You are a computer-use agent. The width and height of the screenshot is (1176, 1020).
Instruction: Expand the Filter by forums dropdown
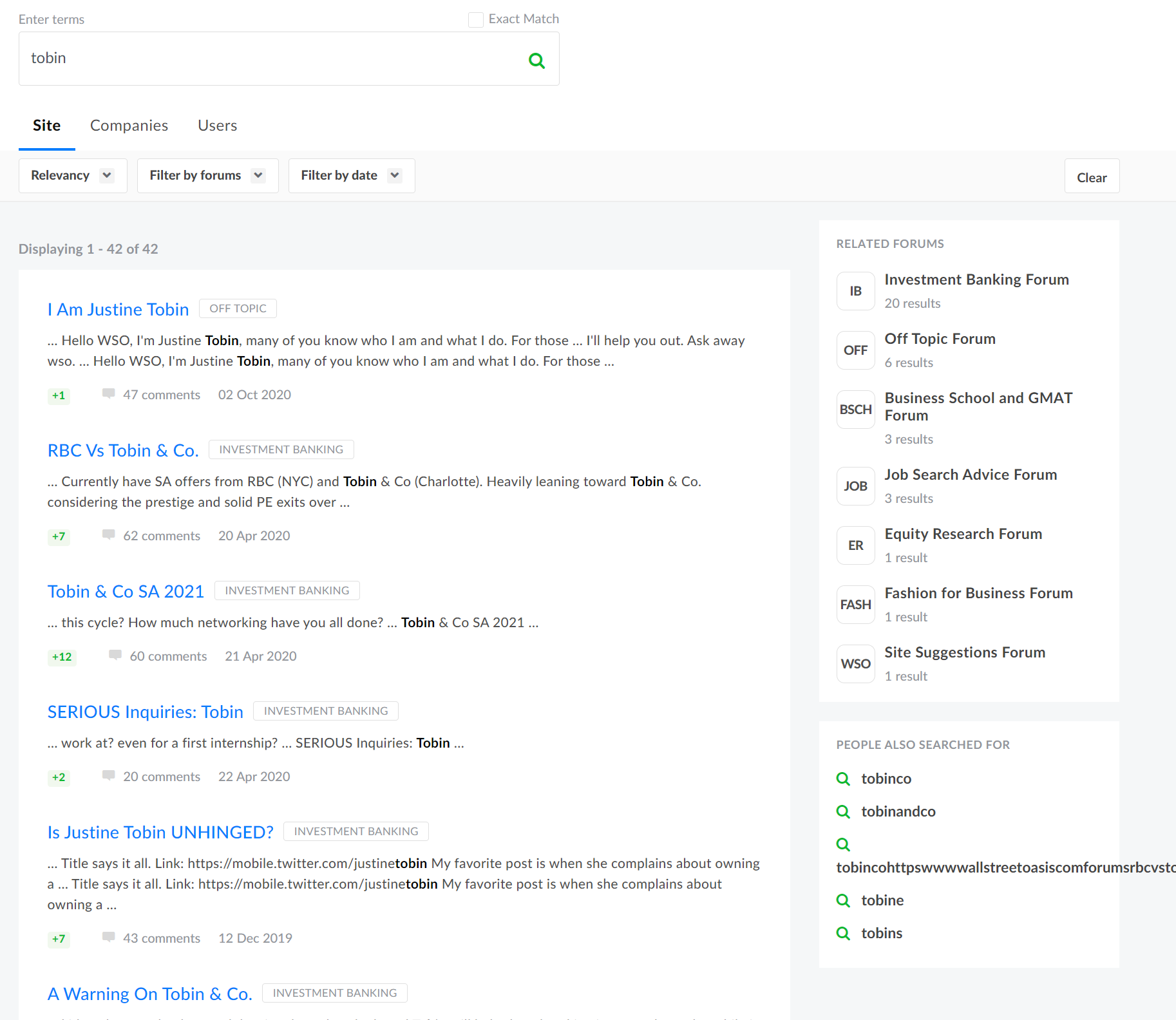click(207, 176)
